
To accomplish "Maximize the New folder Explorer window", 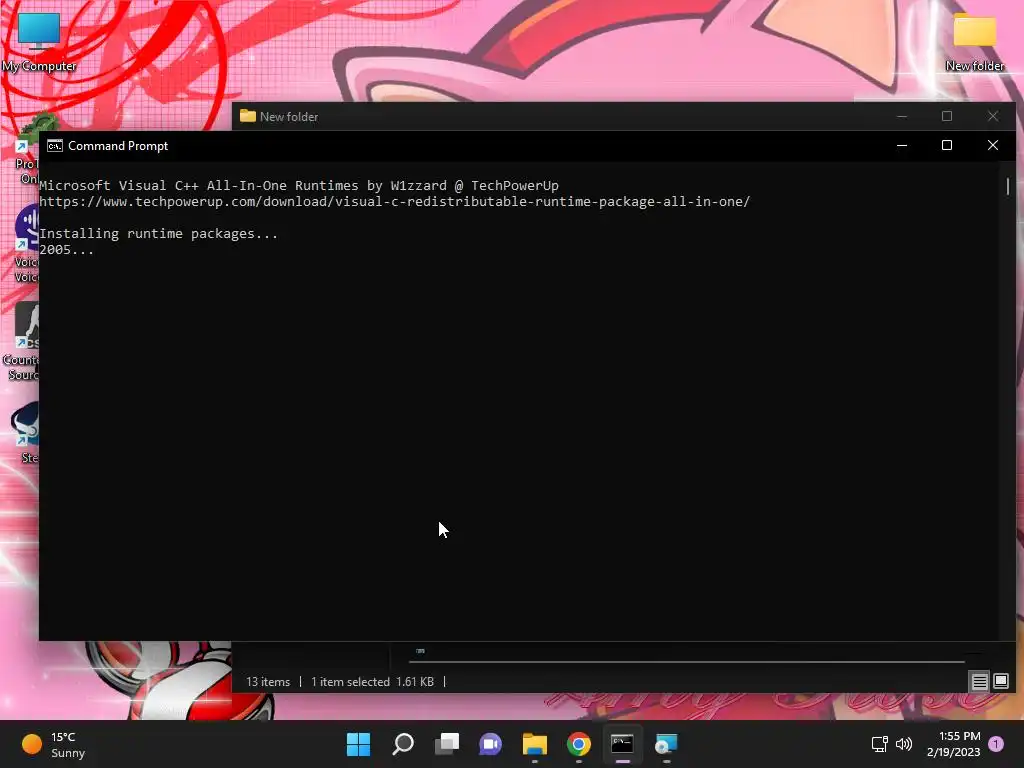I will tap(947, 116).
